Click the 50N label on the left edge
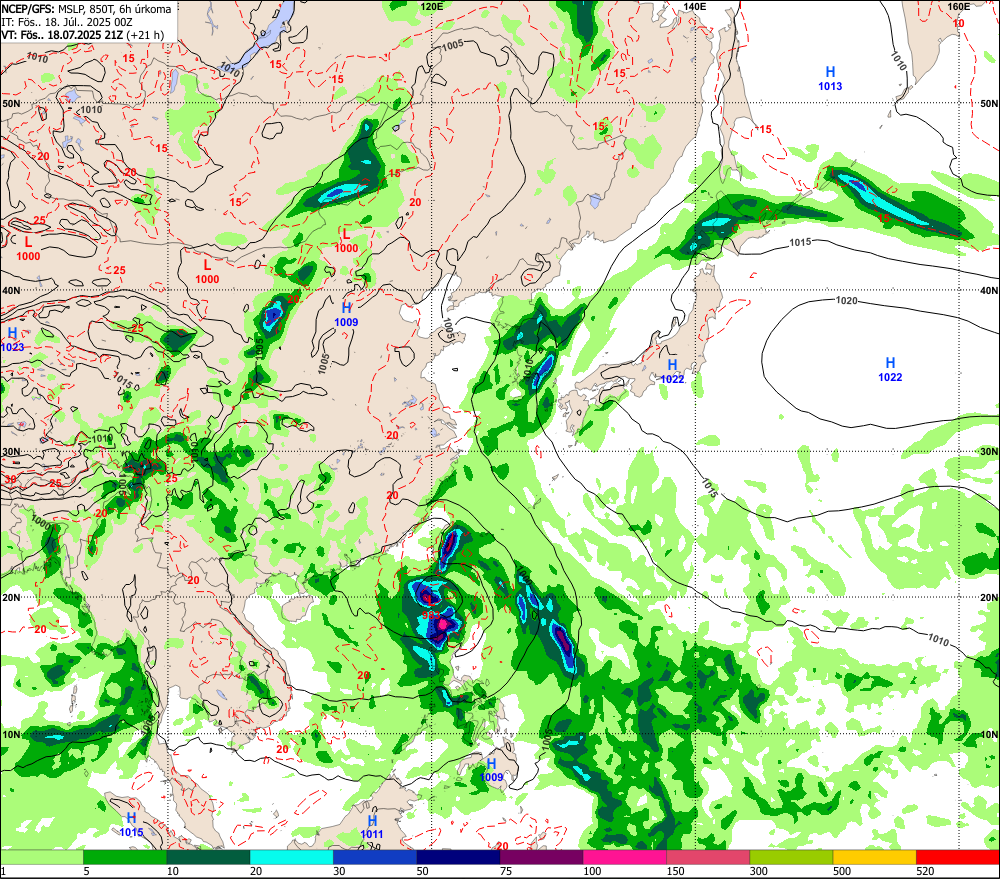 click(x=11, y=103)
